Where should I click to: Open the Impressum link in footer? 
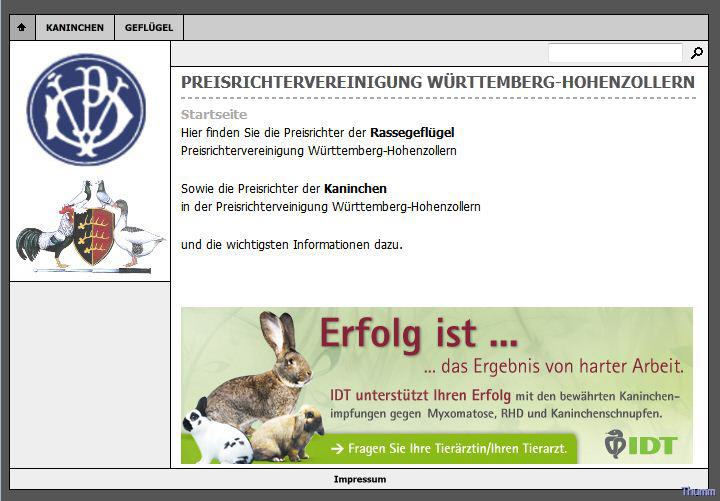pos(360,480)
